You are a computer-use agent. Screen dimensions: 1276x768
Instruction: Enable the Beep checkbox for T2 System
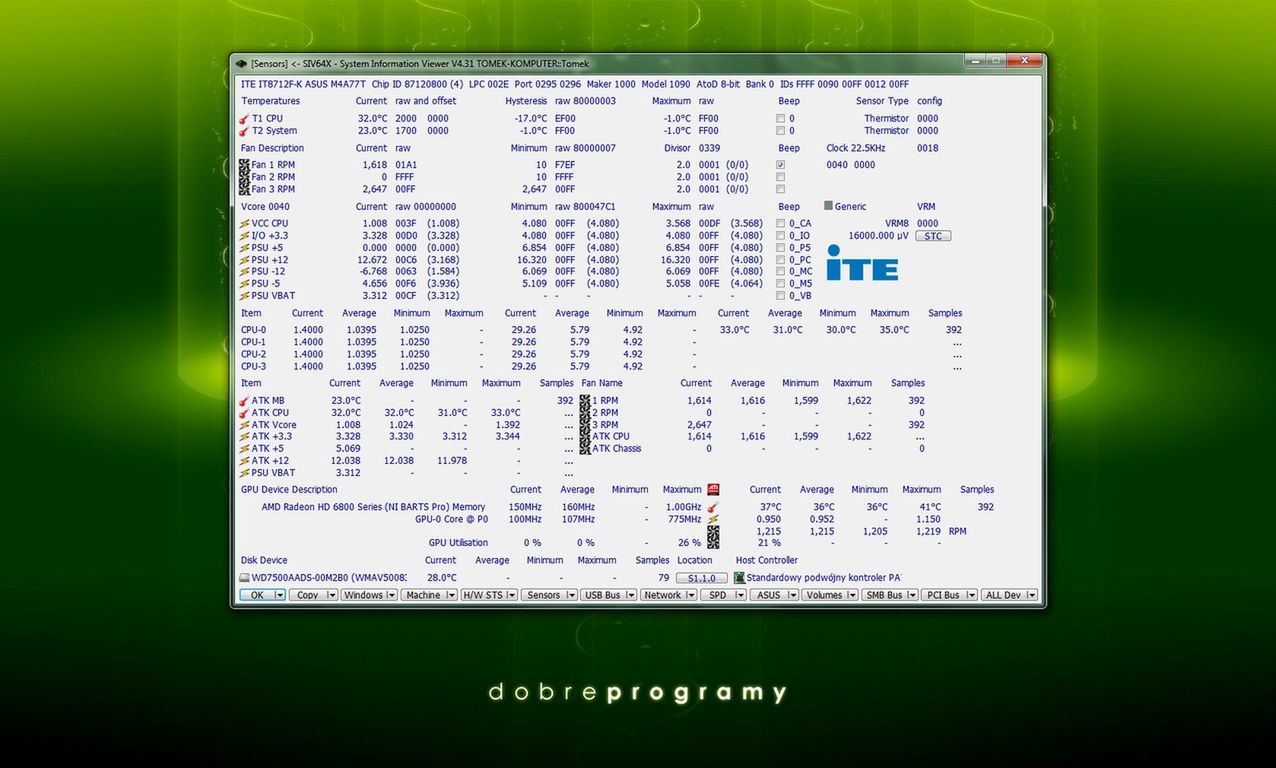point(781,131)
